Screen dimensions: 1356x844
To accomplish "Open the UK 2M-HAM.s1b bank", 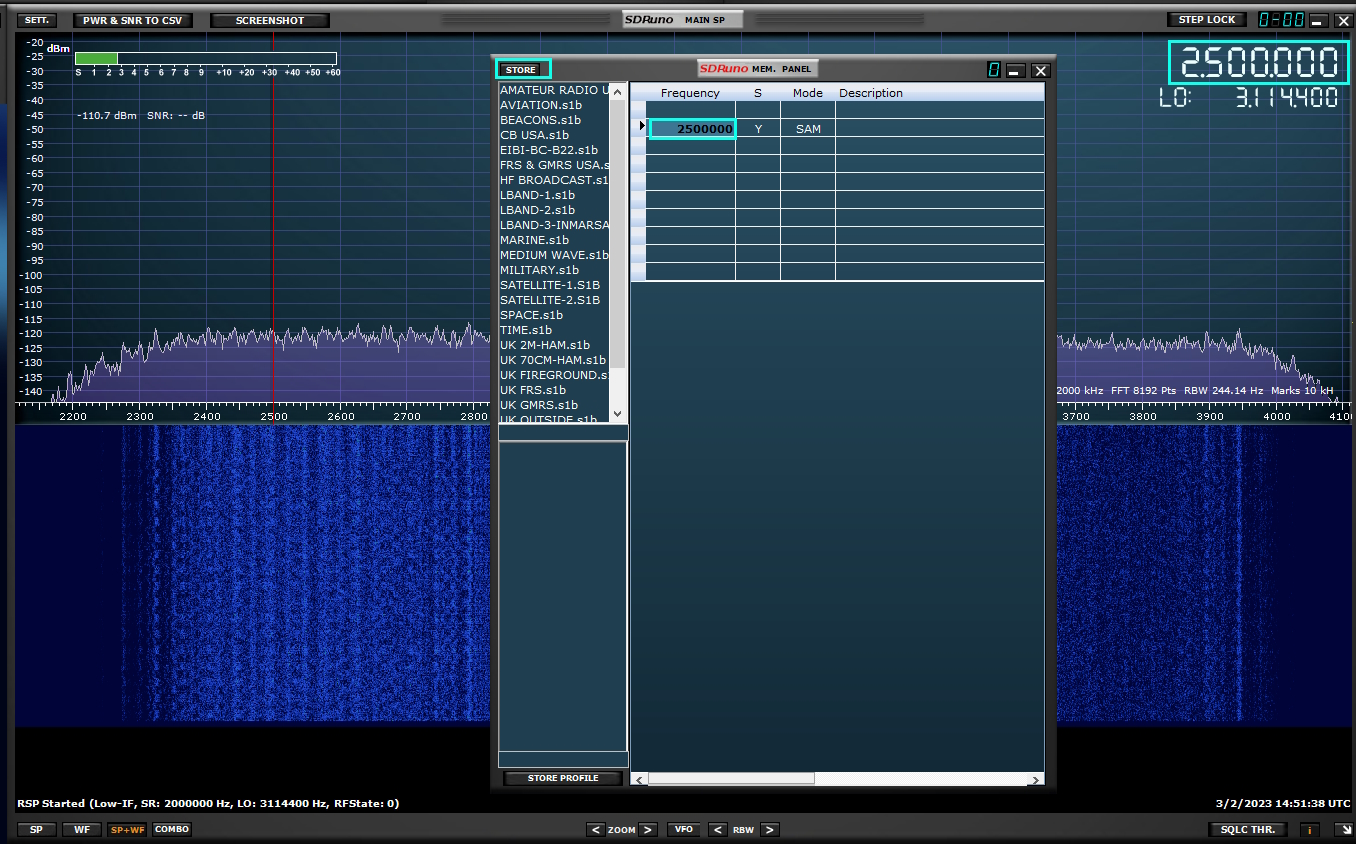I will (x=545, y=345).
